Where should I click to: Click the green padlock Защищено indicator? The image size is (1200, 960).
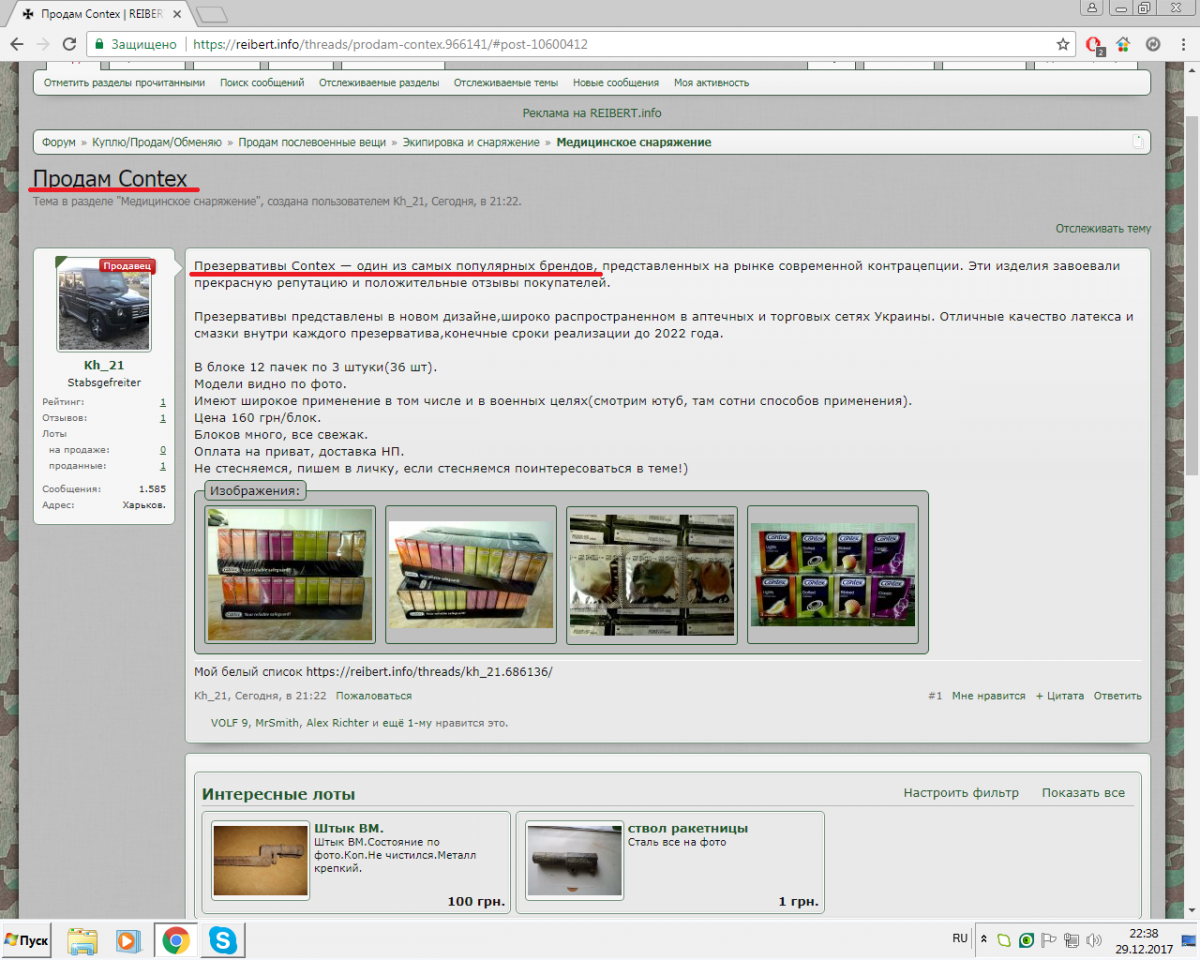[x=134, y=44]
